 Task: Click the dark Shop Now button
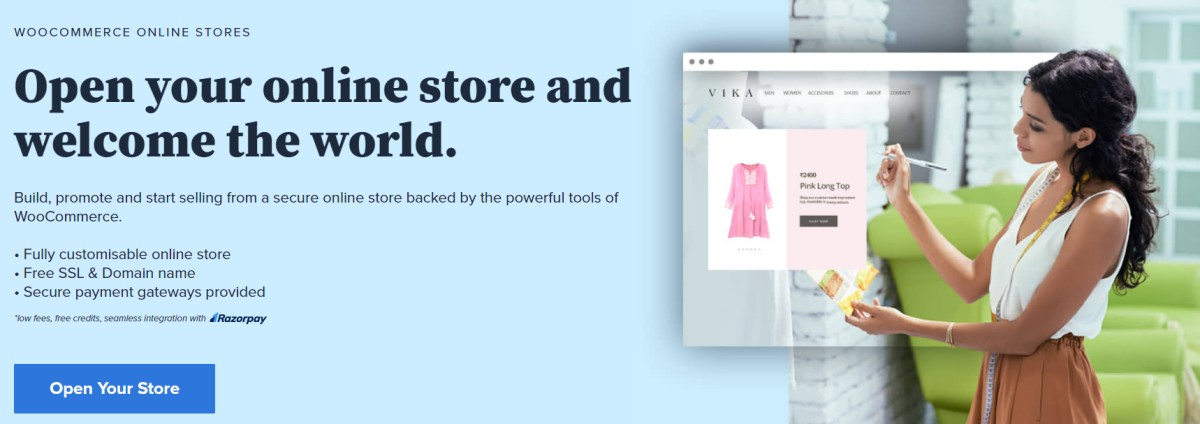(x=818, y=221)
